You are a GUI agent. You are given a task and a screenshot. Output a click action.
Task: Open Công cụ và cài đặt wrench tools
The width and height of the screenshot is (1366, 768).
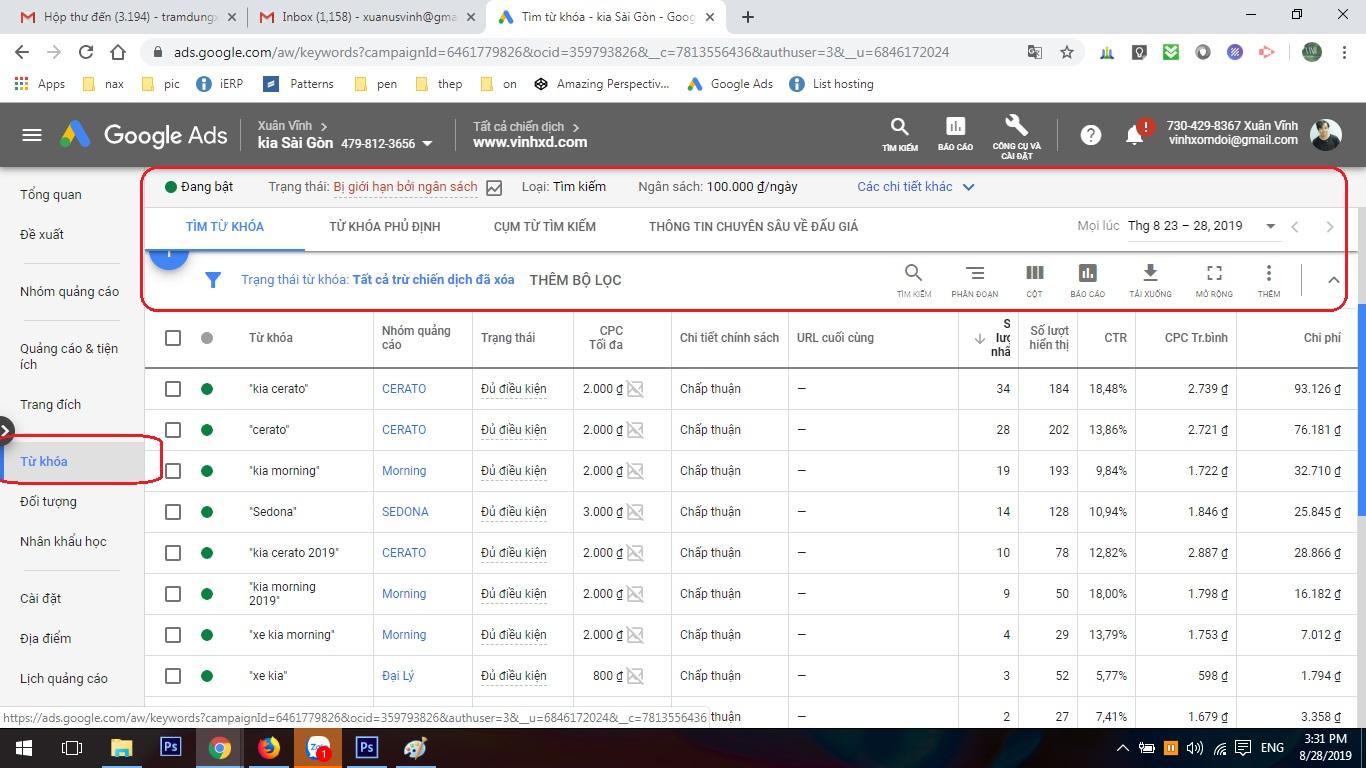click(1016, 134)
